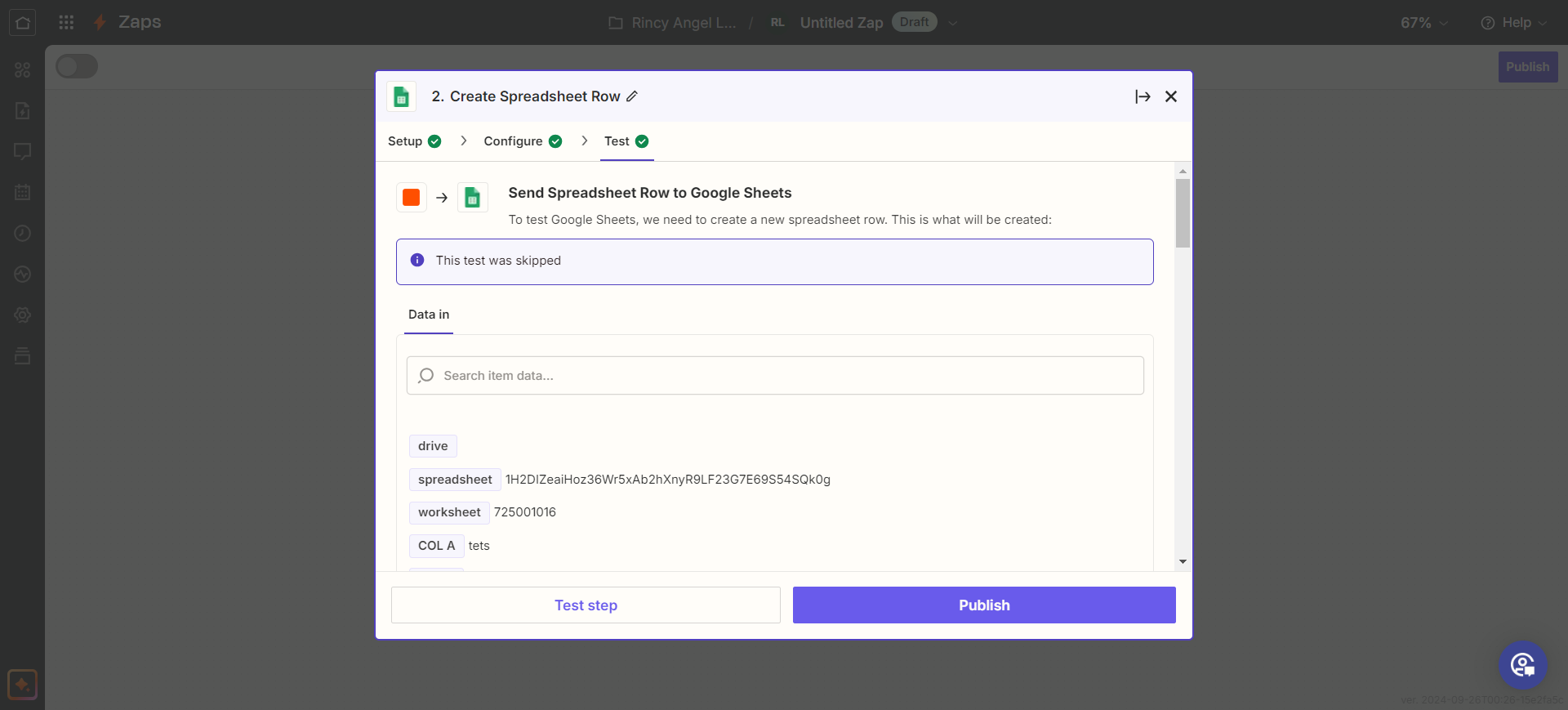Screen dimensions: 1568x710
Task: Click the expand panel arrow icon
Action: coord(1143,96)
